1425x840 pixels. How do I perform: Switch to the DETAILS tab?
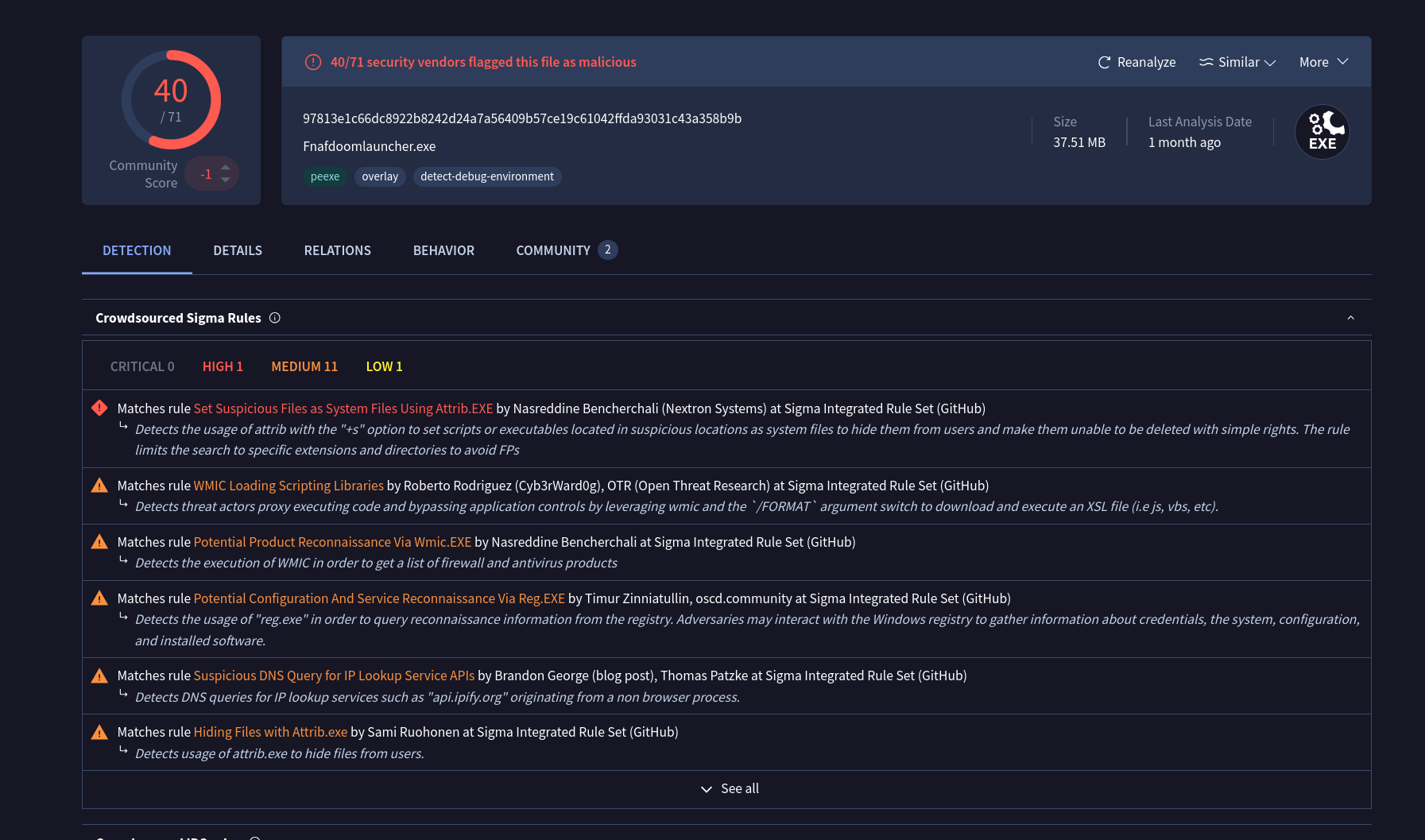click(x=238, y=250)
